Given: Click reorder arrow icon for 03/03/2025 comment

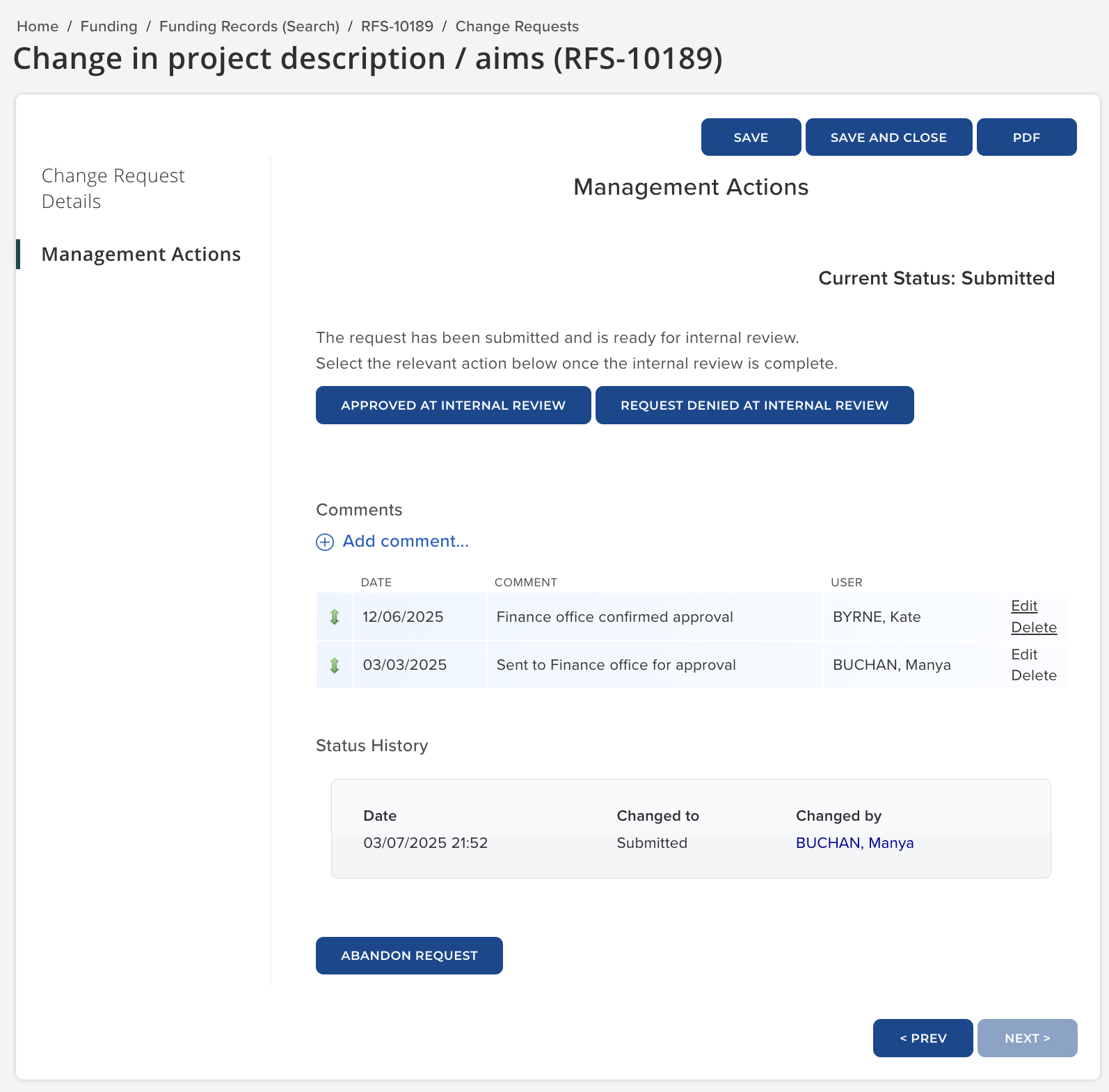Looking at the screenshot, I should [x=335, y=665].
